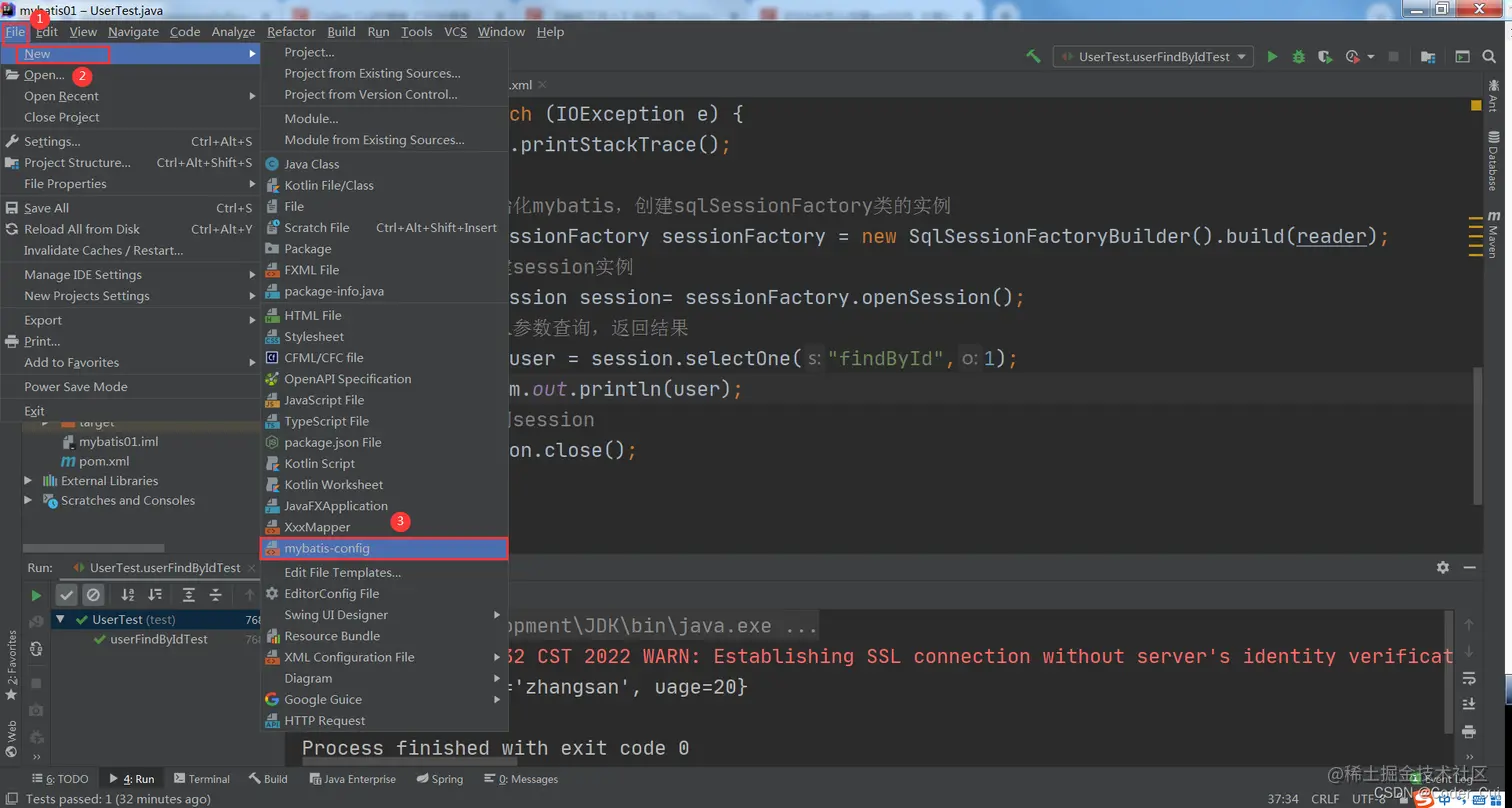Open the run configuration dropdown UserTest.userFindByIdTest

click(1152, 57)
